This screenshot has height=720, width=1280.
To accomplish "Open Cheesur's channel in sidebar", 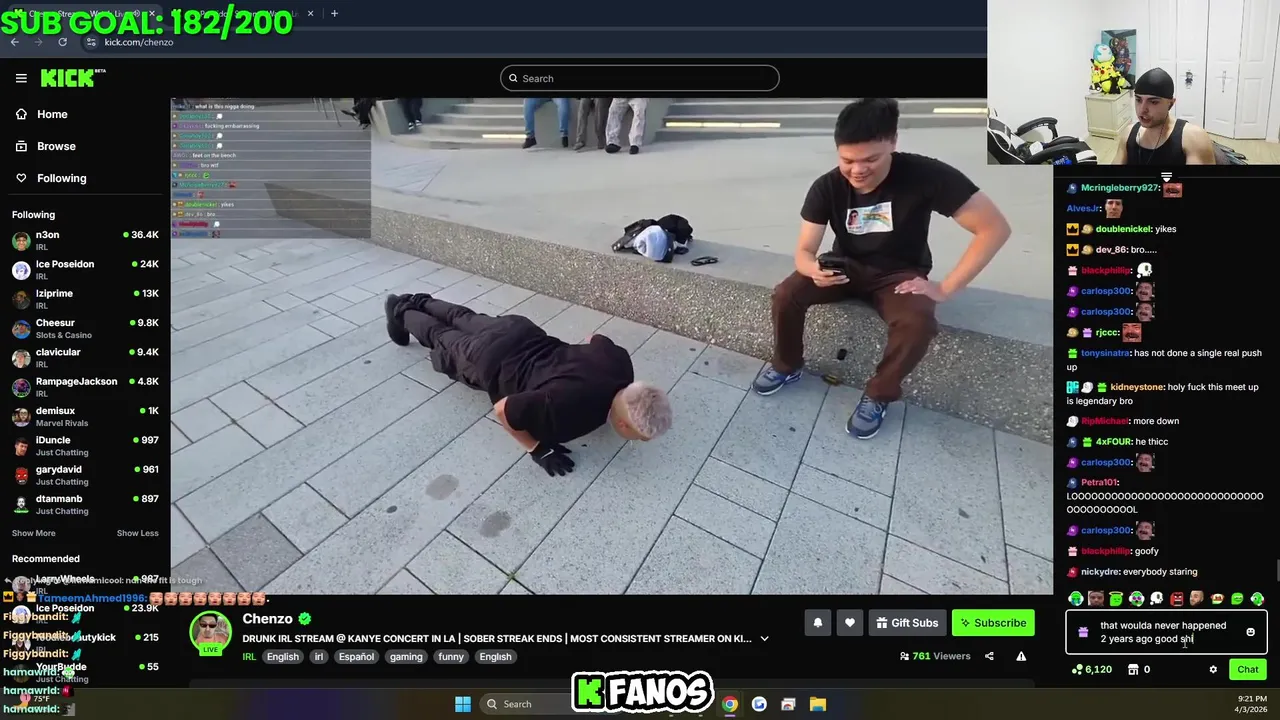I will 85,328.
